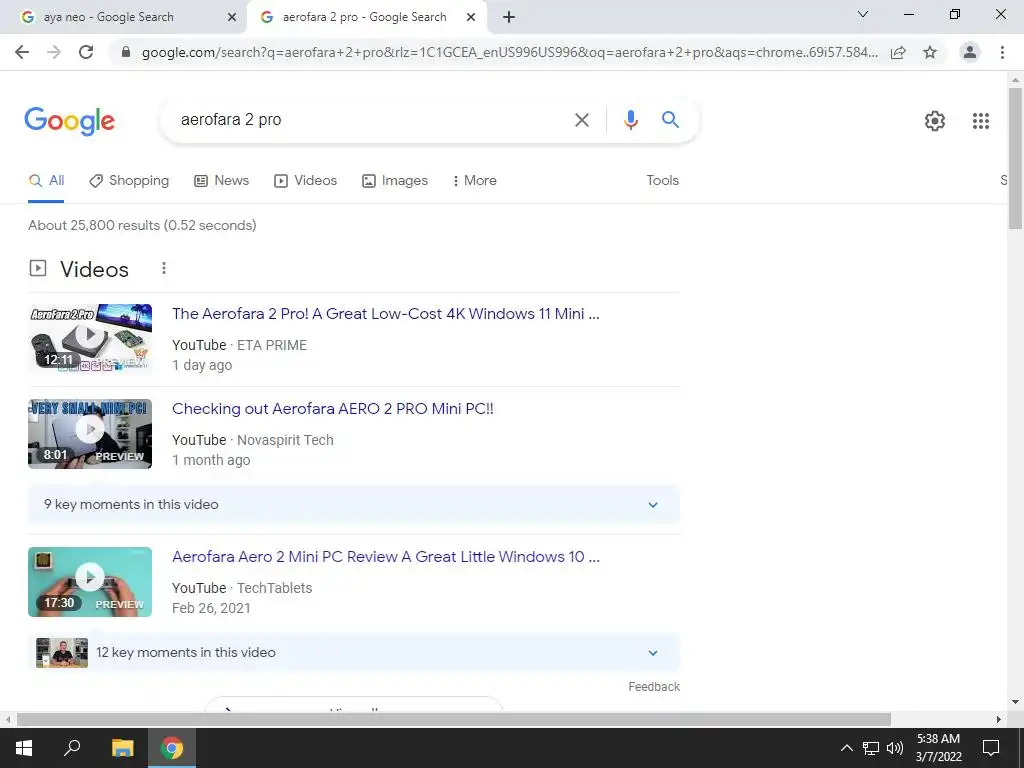Open the Google apps grid
The image size is (1024, 768).
click(980, 121)
